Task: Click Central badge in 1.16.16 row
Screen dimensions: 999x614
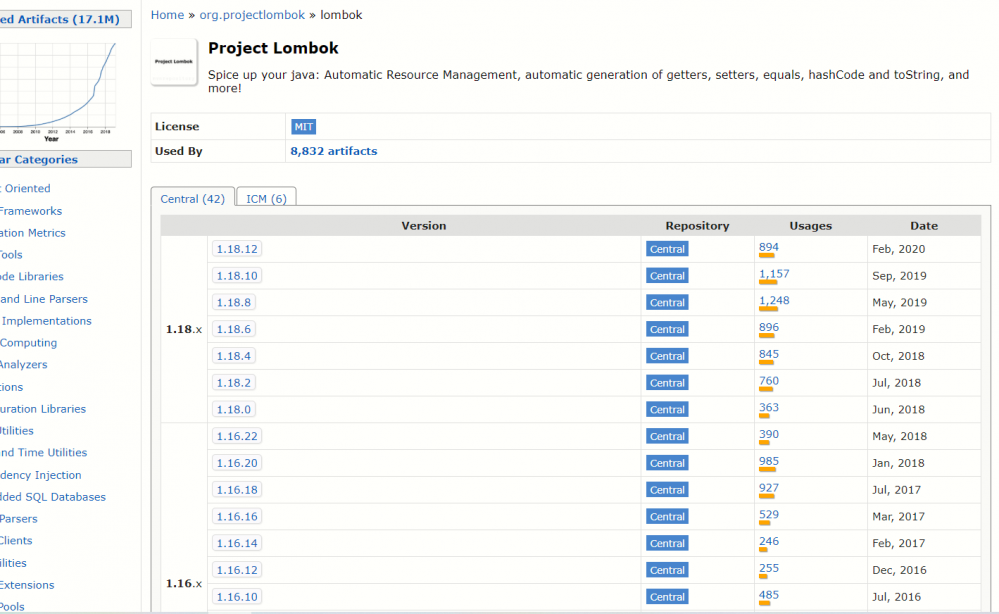Action: pyautogui.click(x=667, y=517)
